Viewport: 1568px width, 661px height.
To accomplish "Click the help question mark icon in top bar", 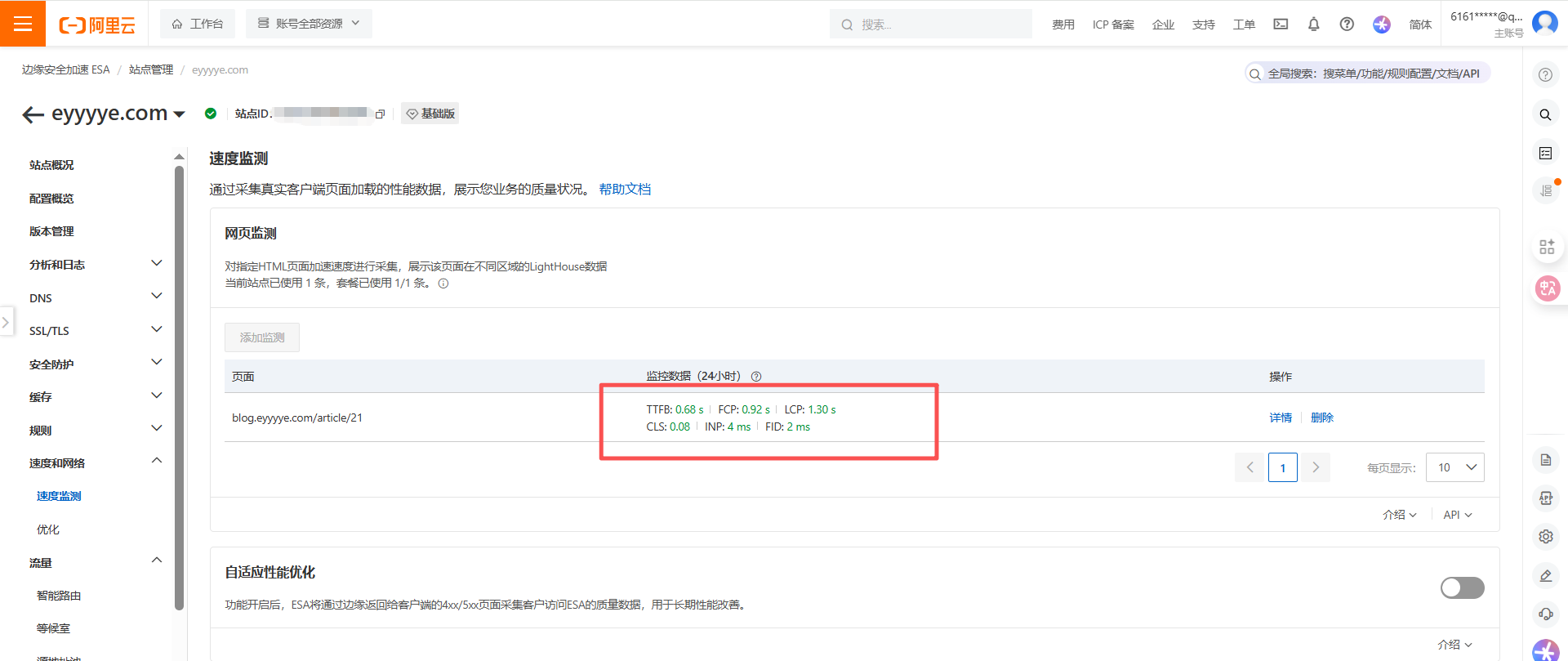I will point(1347,25).
